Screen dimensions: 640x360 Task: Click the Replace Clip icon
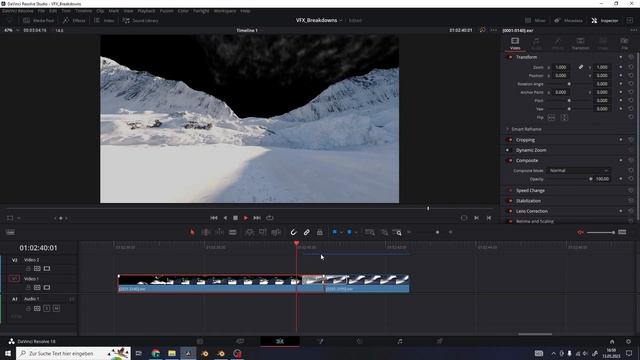click(x=276, y=232)
